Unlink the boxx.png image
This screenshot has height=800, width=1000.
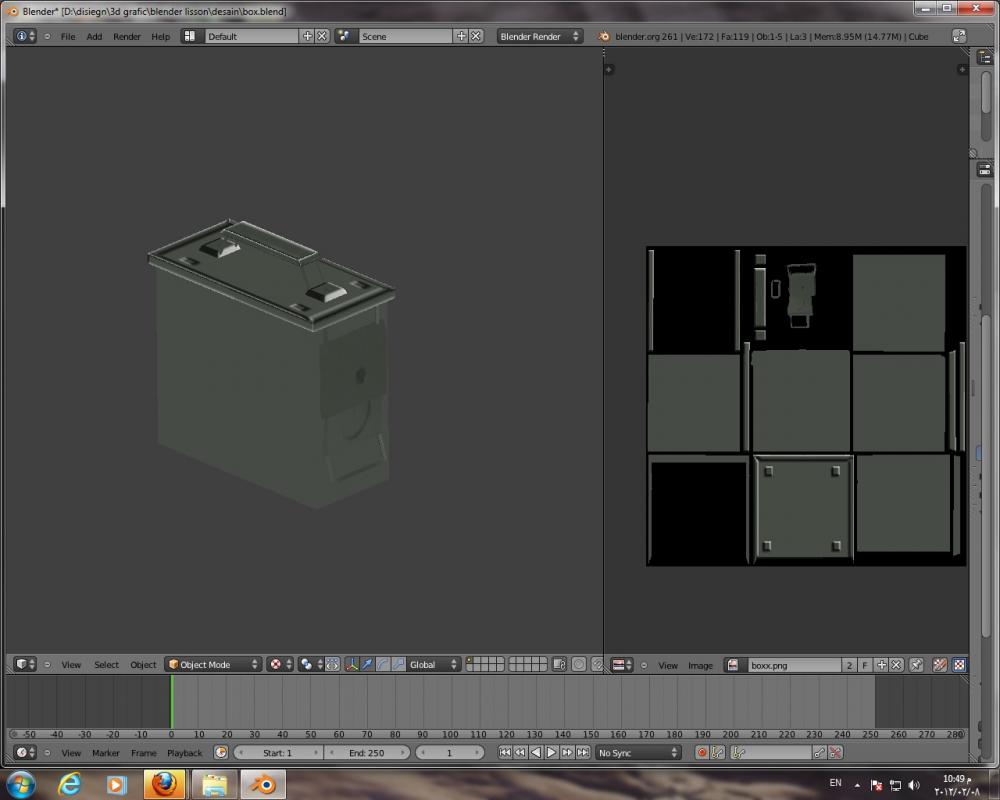(896, 665)
